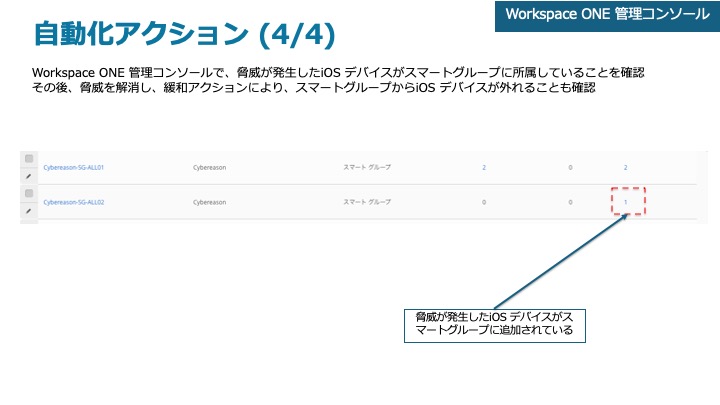Select 'スマート グループ' in the SG-ALL02 row
Image resolution: width=720 pixels, height=405 pixels.
[x=367, y=202]
